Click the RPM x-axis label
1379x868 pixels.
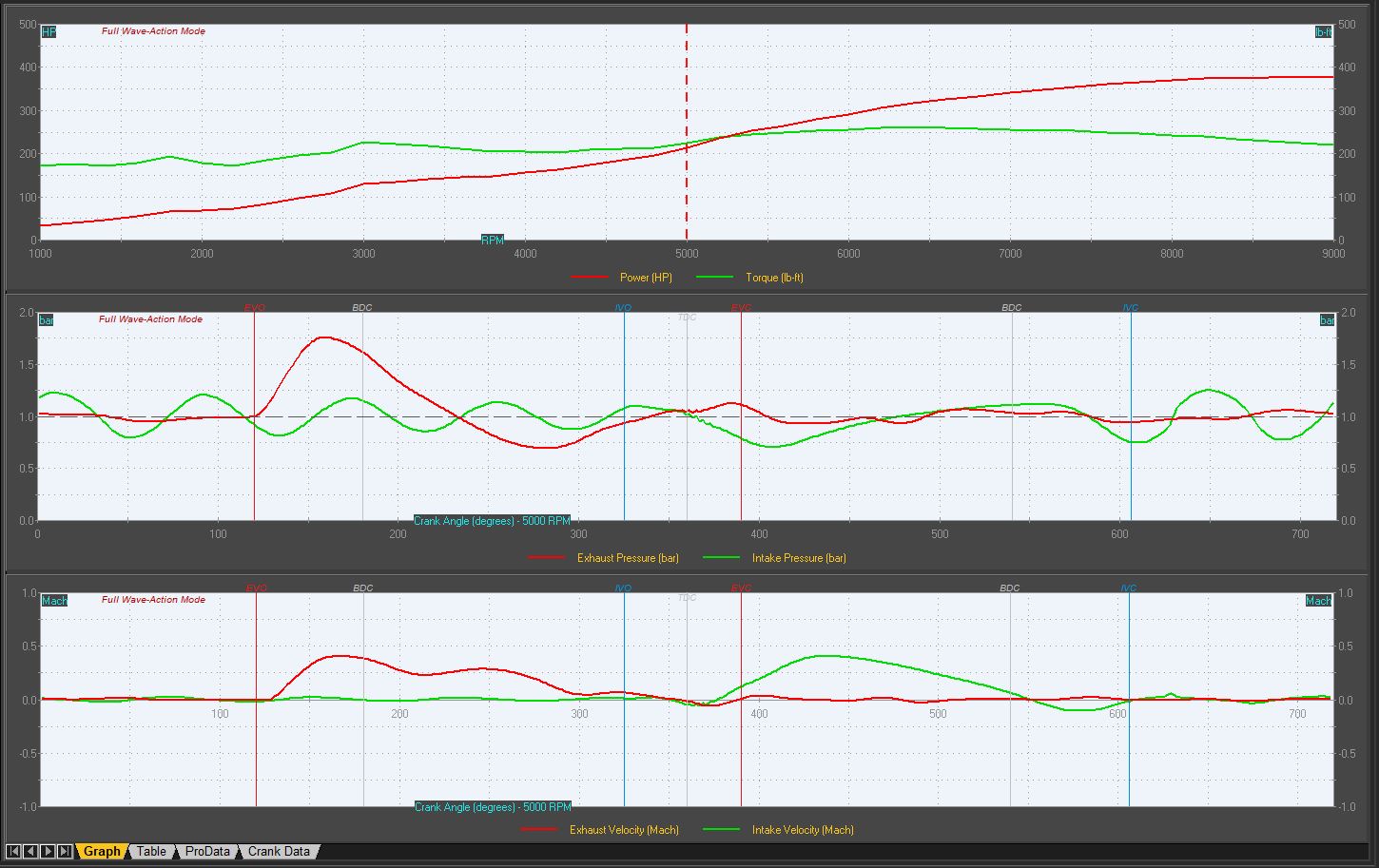tap(492, 241)
